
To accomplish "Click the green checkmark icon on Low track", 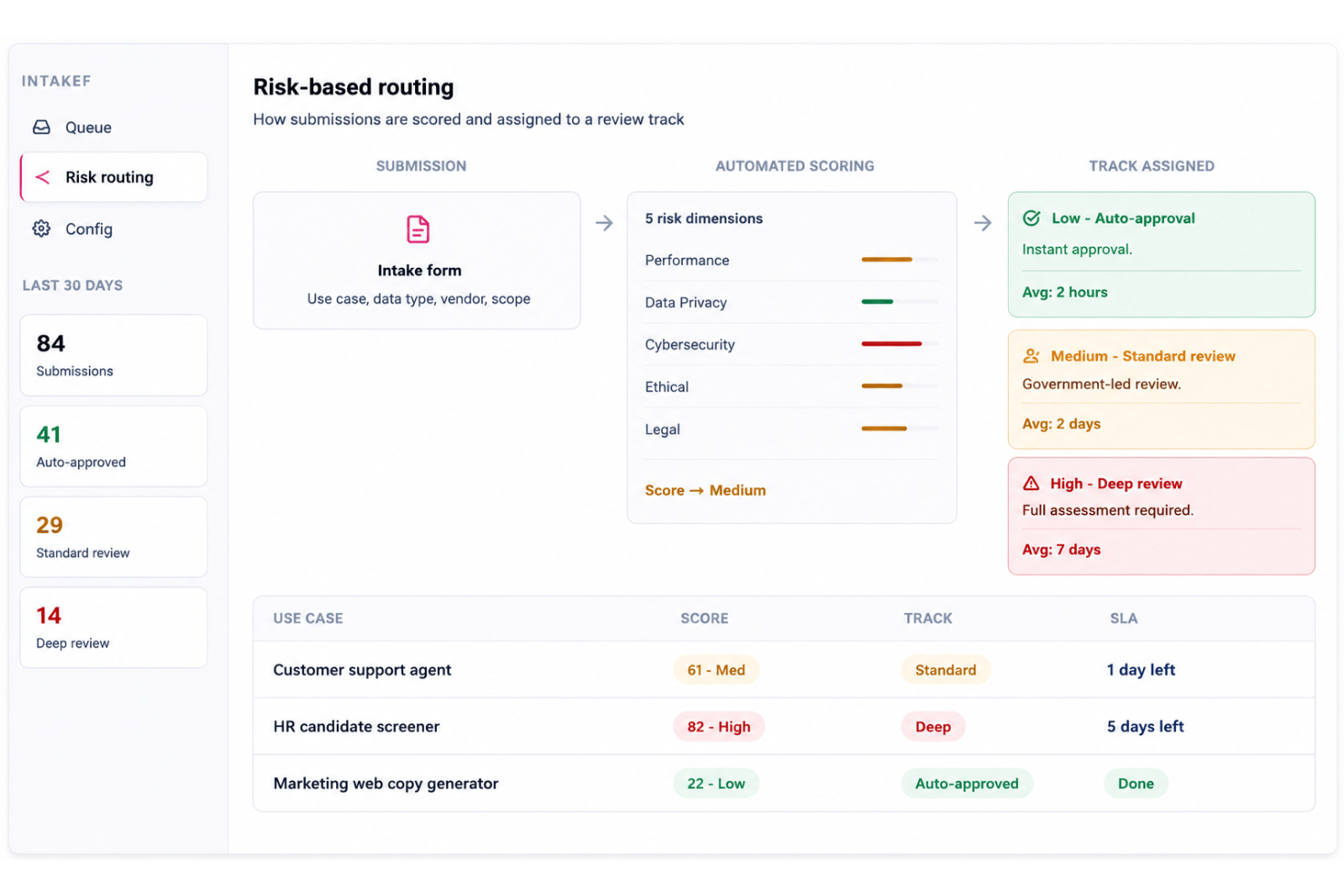I will point(1032,218).
